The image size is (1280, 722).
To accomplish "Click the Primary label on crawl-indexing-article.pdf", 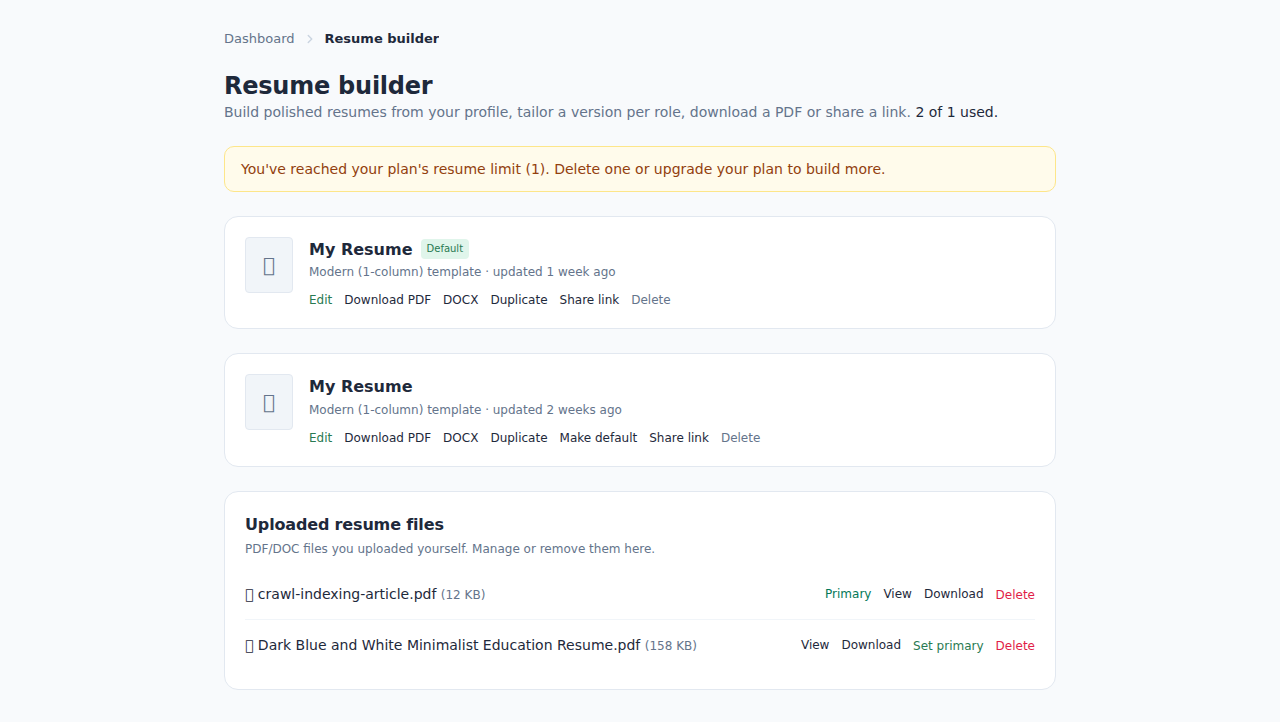I will [x=848, y=594].
